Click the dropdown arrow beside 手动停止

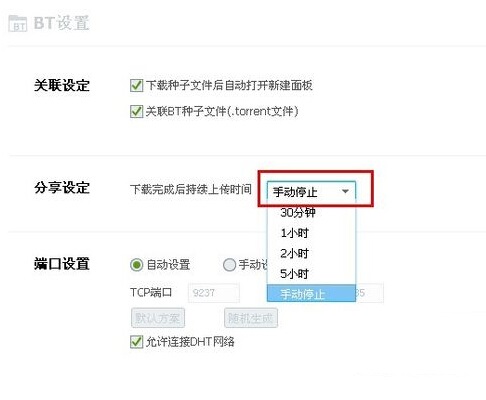click(x=345, y=191)
